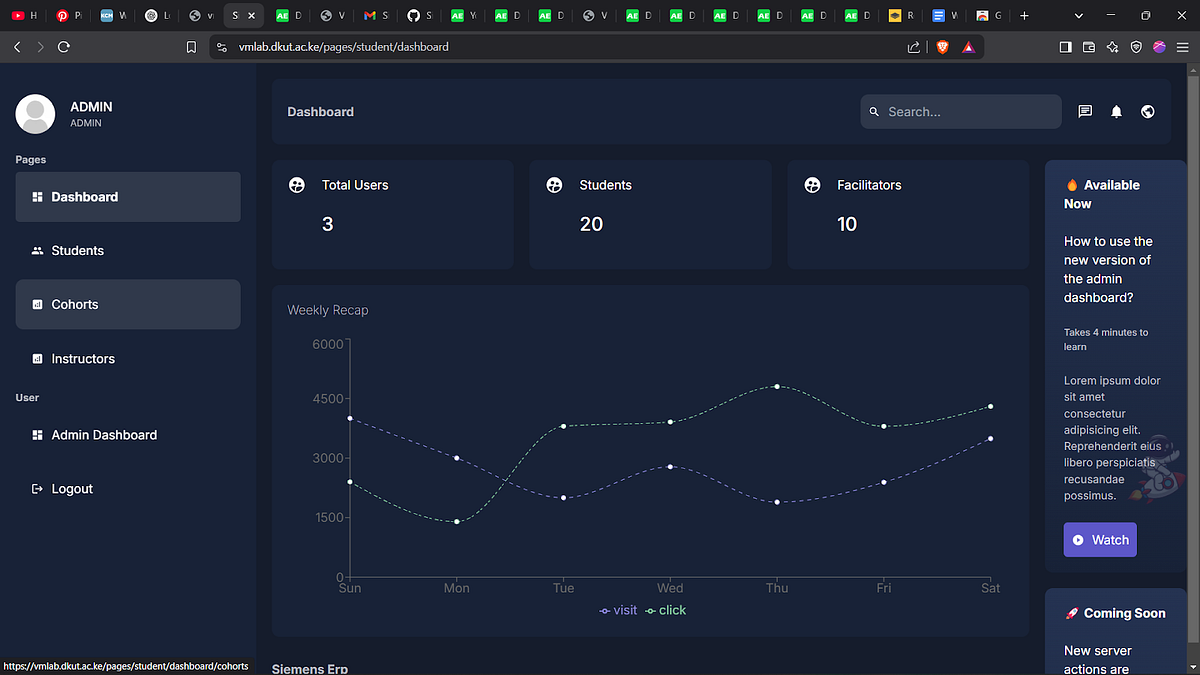Focus the Search input field

coord(961,112)
